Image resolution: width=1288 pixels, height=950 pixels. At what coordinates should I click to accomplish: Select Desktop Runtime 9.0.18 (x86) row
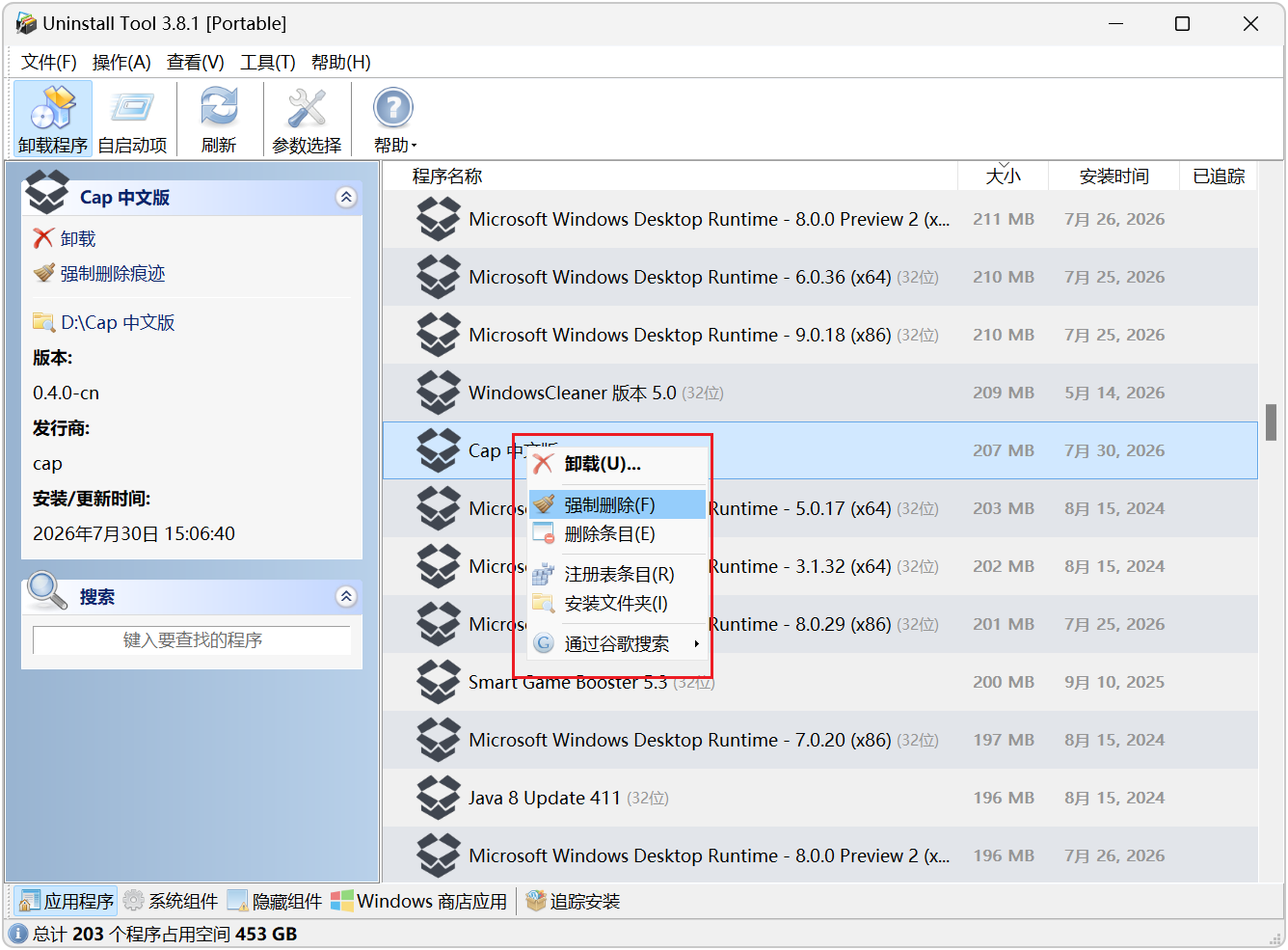tap(820, 335)
